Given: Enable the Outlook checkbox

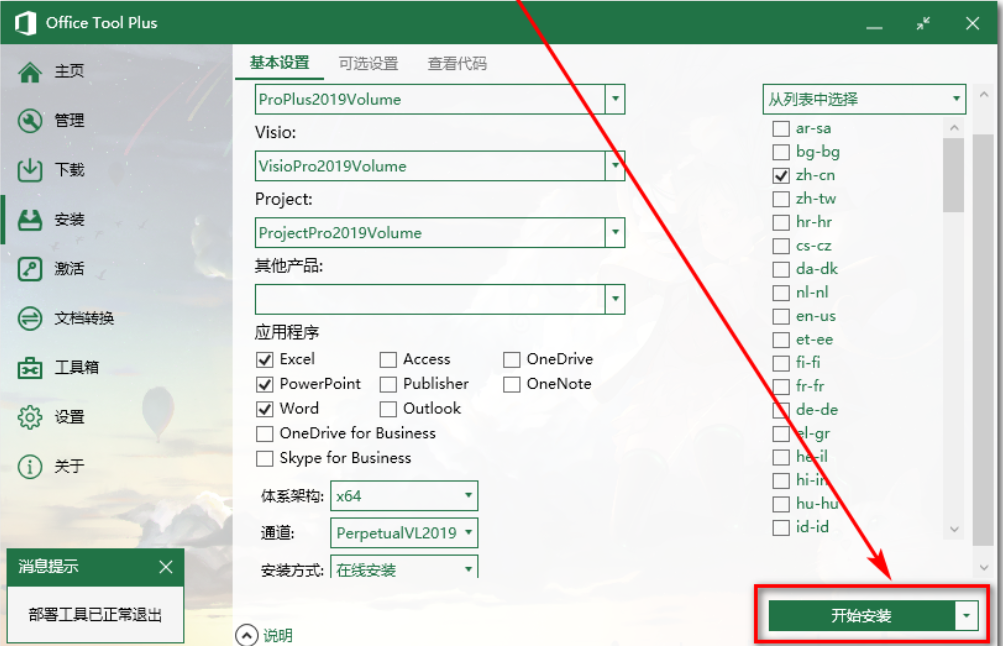Looking at the screenshot, I should 388,409.
